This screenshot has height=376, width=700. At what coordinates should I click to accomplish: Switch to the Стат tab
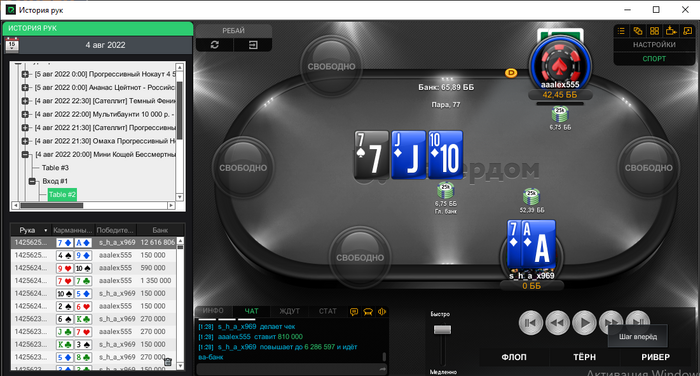(328, 311)
